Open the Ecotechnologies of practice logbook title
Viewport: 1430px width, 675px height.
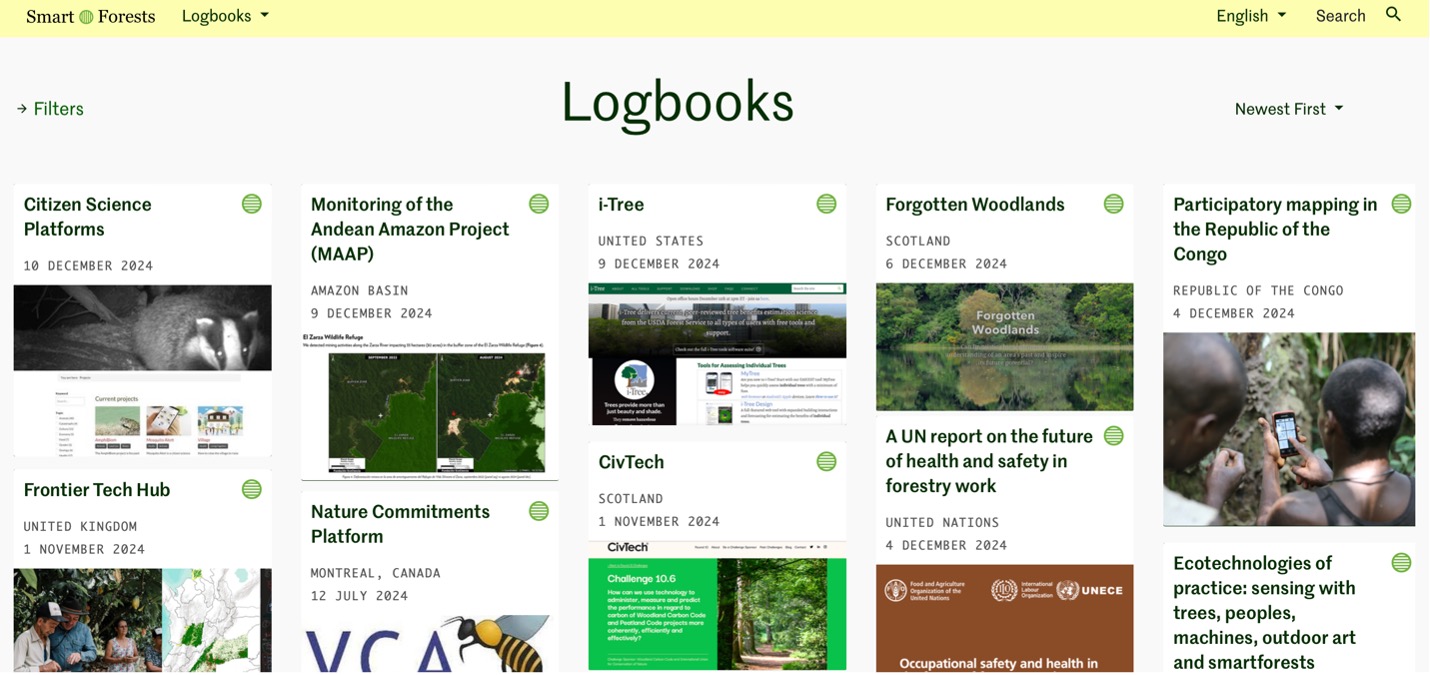pyautogui.click(x=1264, y=612)
